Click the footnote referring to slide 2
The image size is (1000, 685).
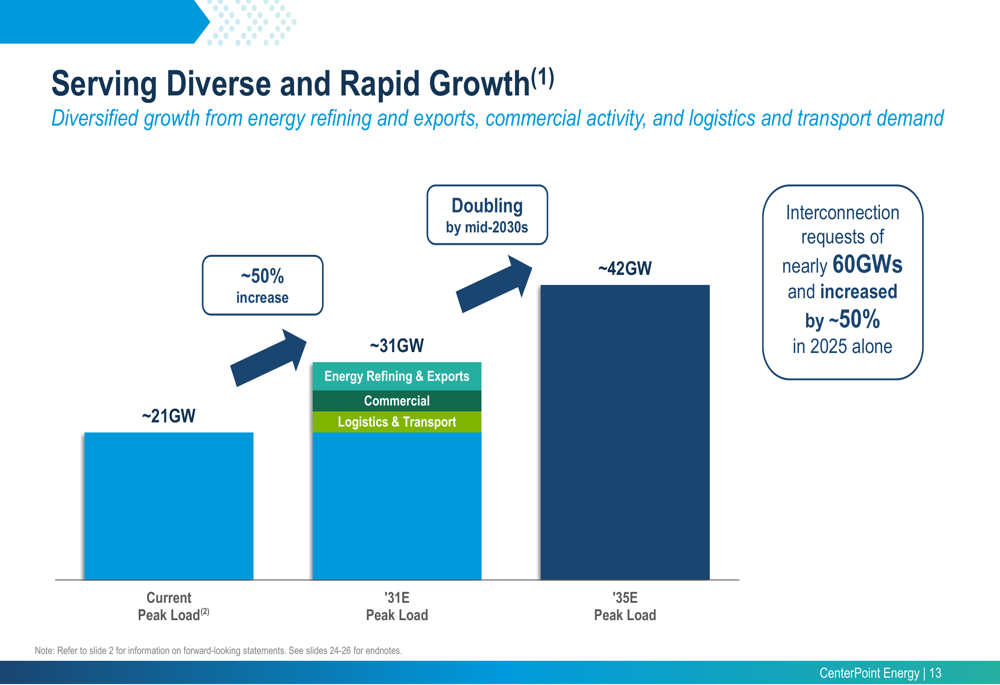pyautogui.click(x=218, y=651)
